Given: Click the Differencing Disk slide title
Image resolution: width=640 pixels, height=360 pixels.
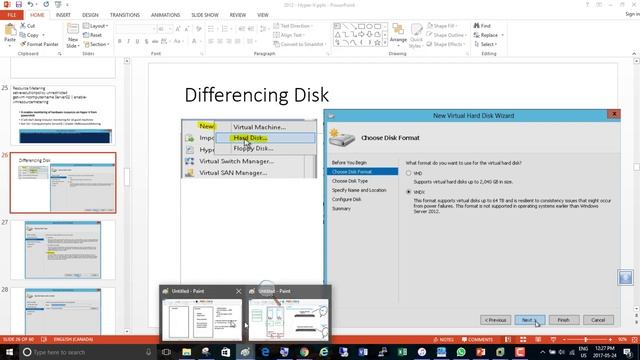Looking at the screenshot, I should [256, 95].
